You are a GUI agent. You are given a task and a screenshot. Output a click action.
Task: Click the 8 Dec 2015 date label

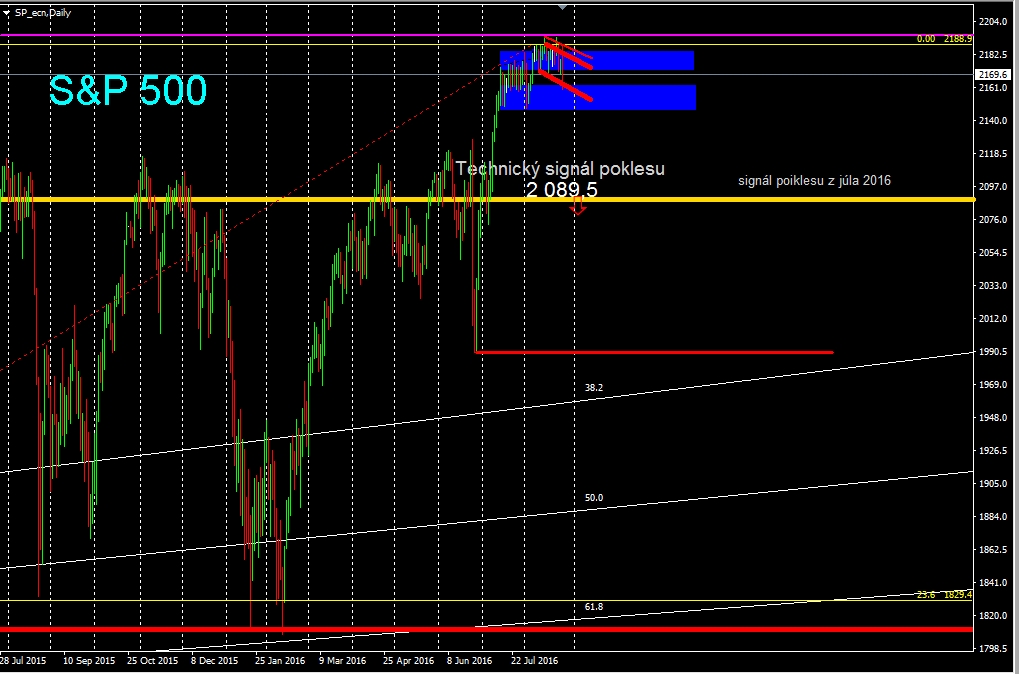[x=214, y=660]
